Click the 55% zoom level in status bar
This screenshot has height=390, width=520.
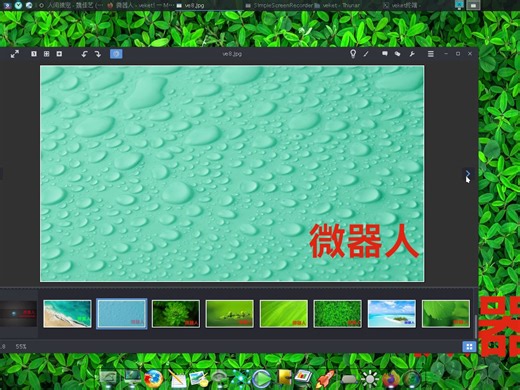(x=21, y=347)
